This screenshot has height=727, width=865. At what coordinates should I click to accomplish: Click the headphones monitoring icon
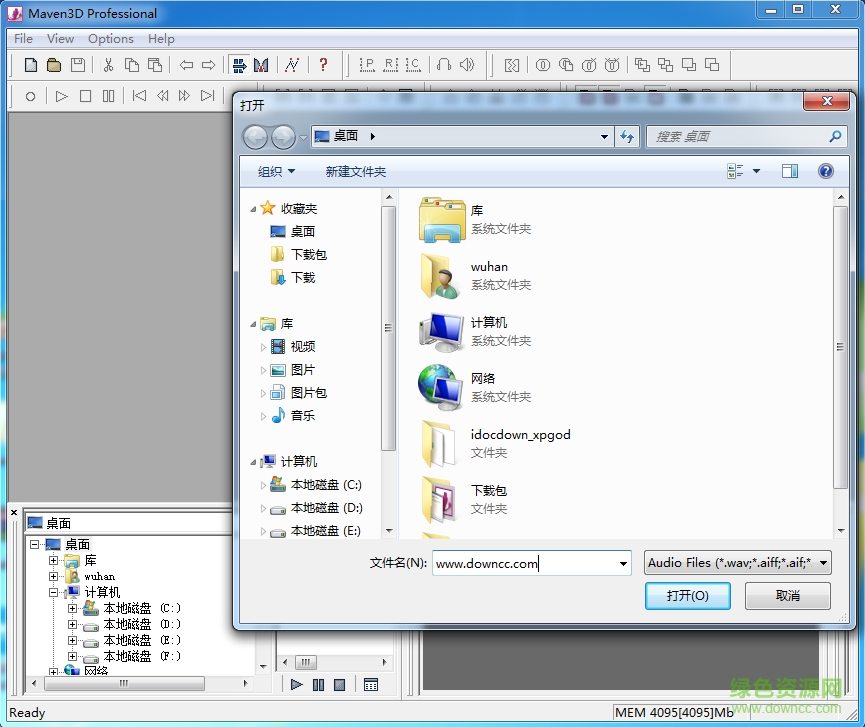pos(443,64)
